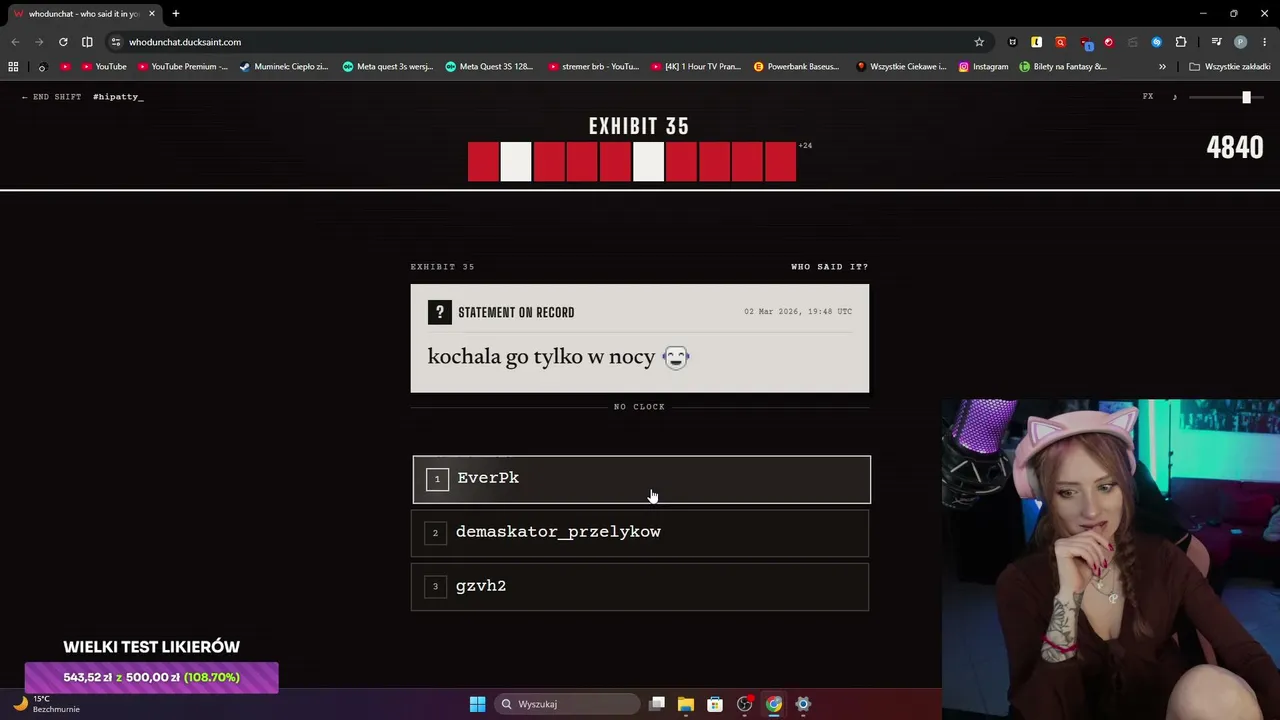Adjust the game volume slider
This screenshot has width=1280, height=720.
click(x=1227, y=97)
